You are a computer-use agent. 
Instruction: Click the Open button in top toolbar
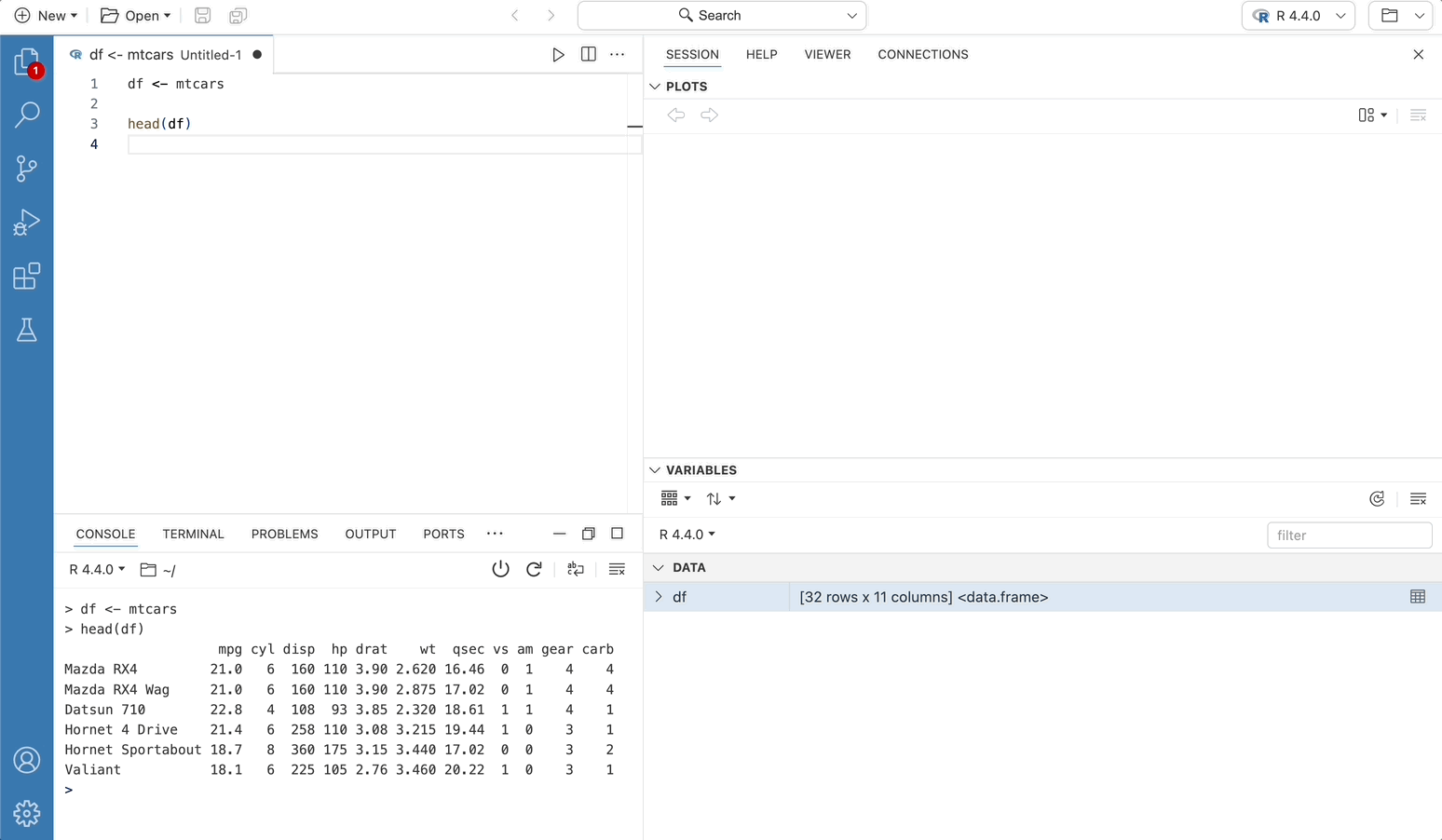click(135, 16)
